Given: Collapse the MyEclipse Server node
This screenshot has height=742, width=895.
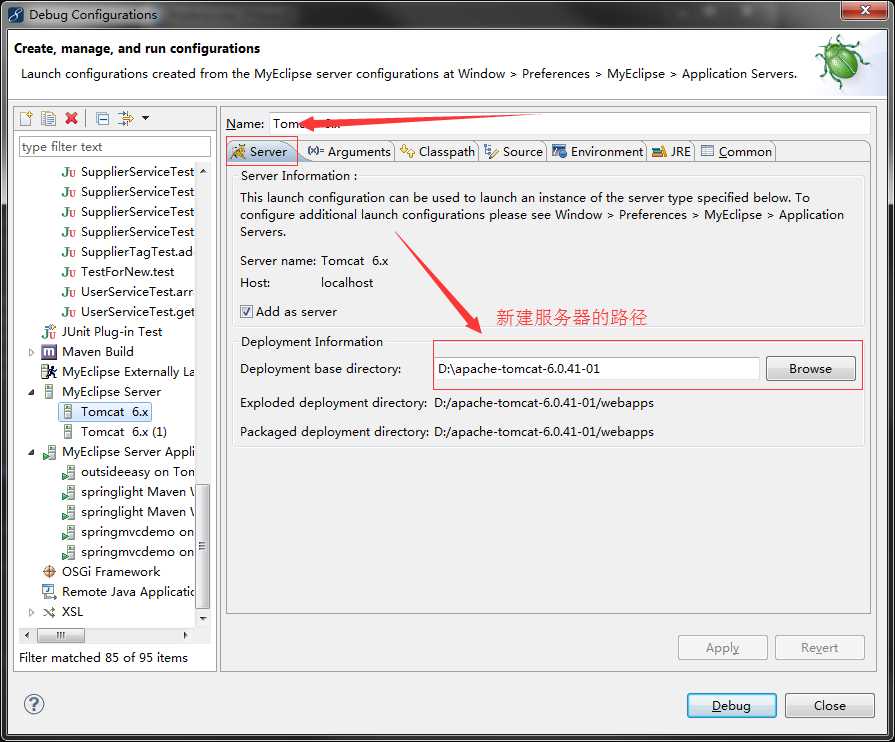Looking at the screenshot, I should click(31, 392).
